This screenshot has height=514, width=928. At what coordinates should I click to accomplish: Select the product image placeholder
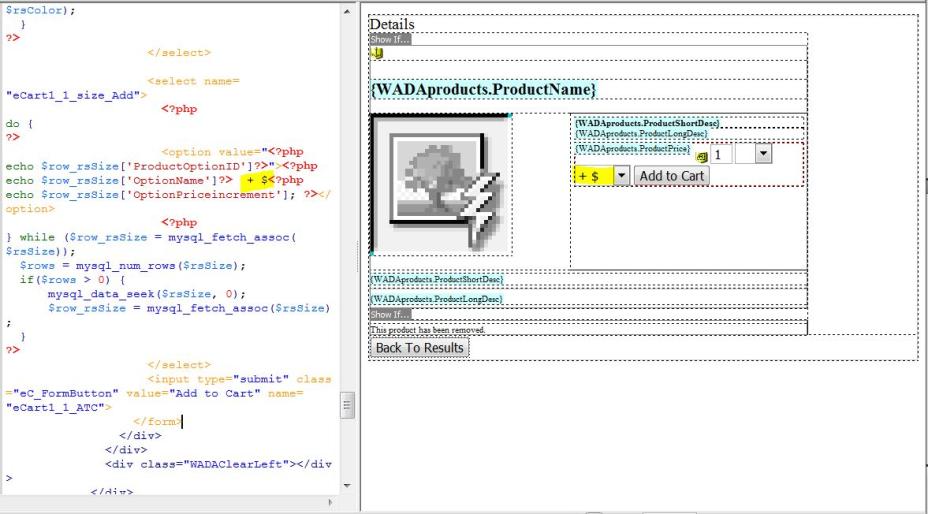click(441, 184)
